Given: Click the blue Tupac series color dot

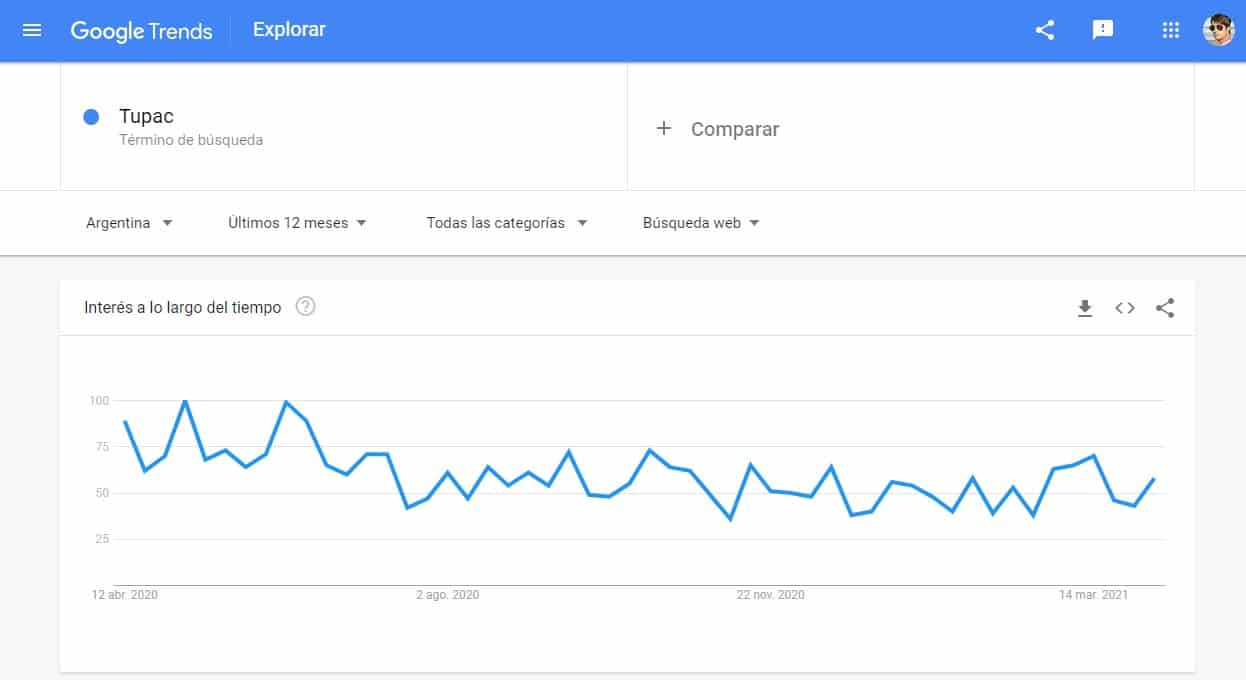Looking at the screenshot, I should coord(91,117).
